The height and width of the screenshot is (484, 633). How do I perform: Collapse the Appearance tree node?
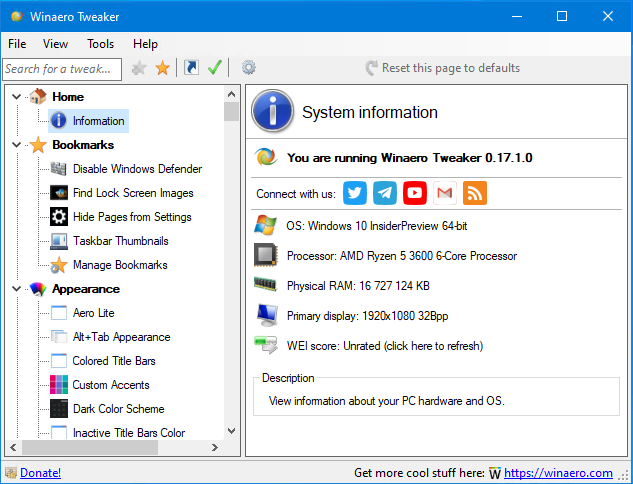(x=17, y=289)
